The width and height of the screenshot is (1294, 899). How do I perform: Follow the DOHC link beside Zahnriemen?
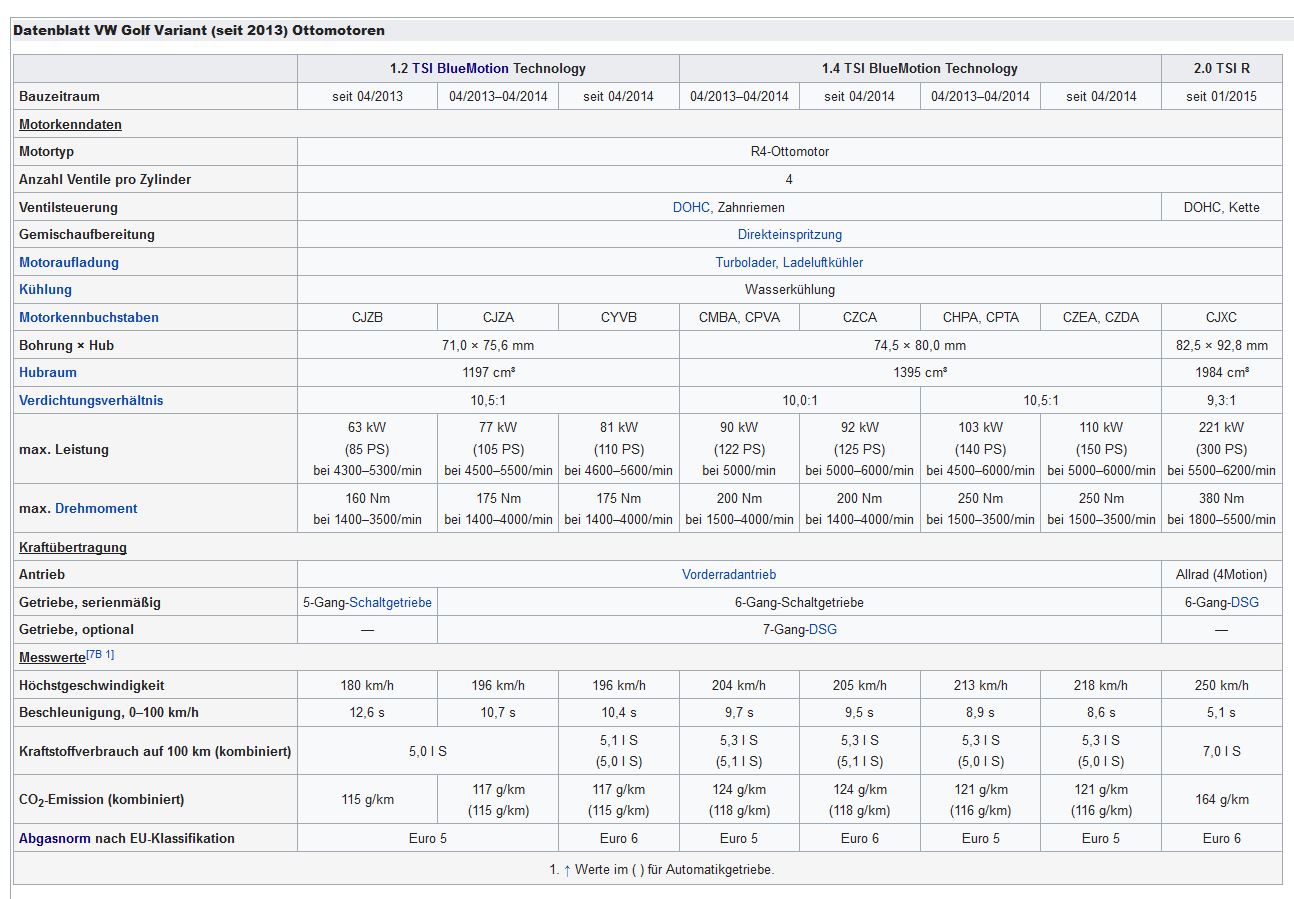coord(691,208)
